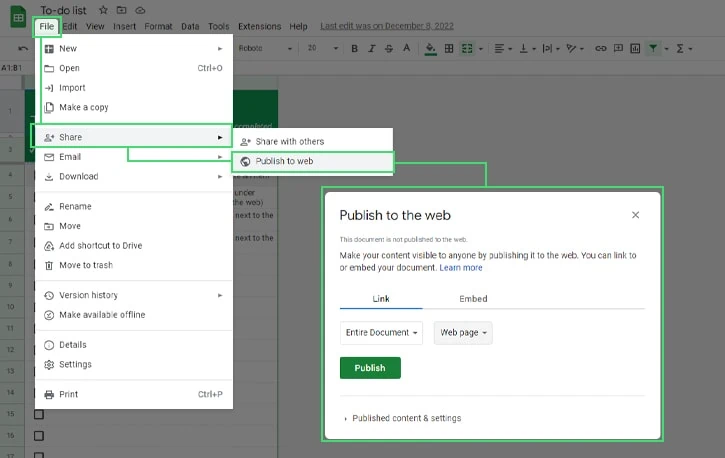
Task: Open the text color tool
Action: click(x=406, y=48)
